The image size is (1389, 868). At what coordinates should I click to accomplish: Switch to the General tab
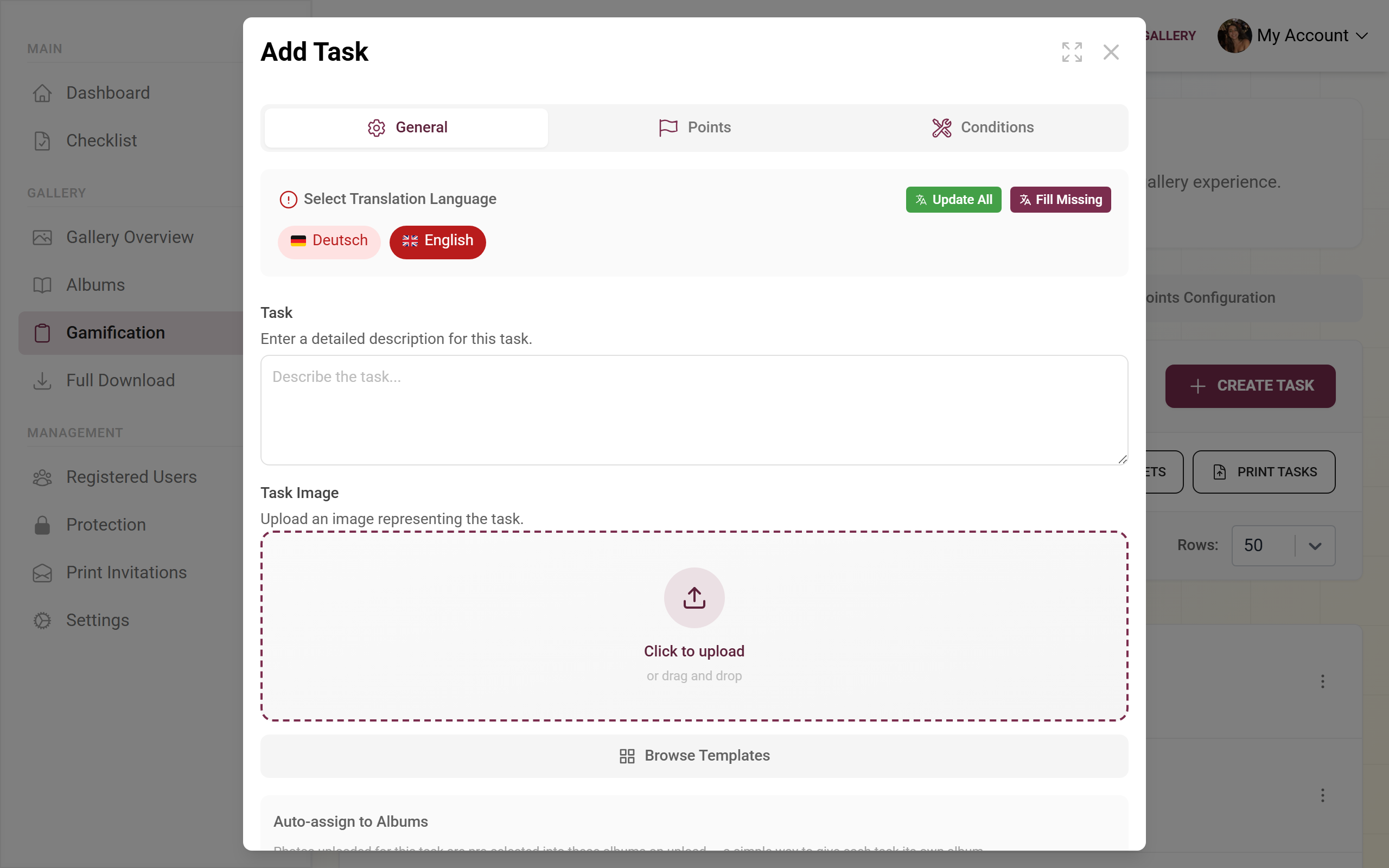pyautogui.click(x=406, y=127)
